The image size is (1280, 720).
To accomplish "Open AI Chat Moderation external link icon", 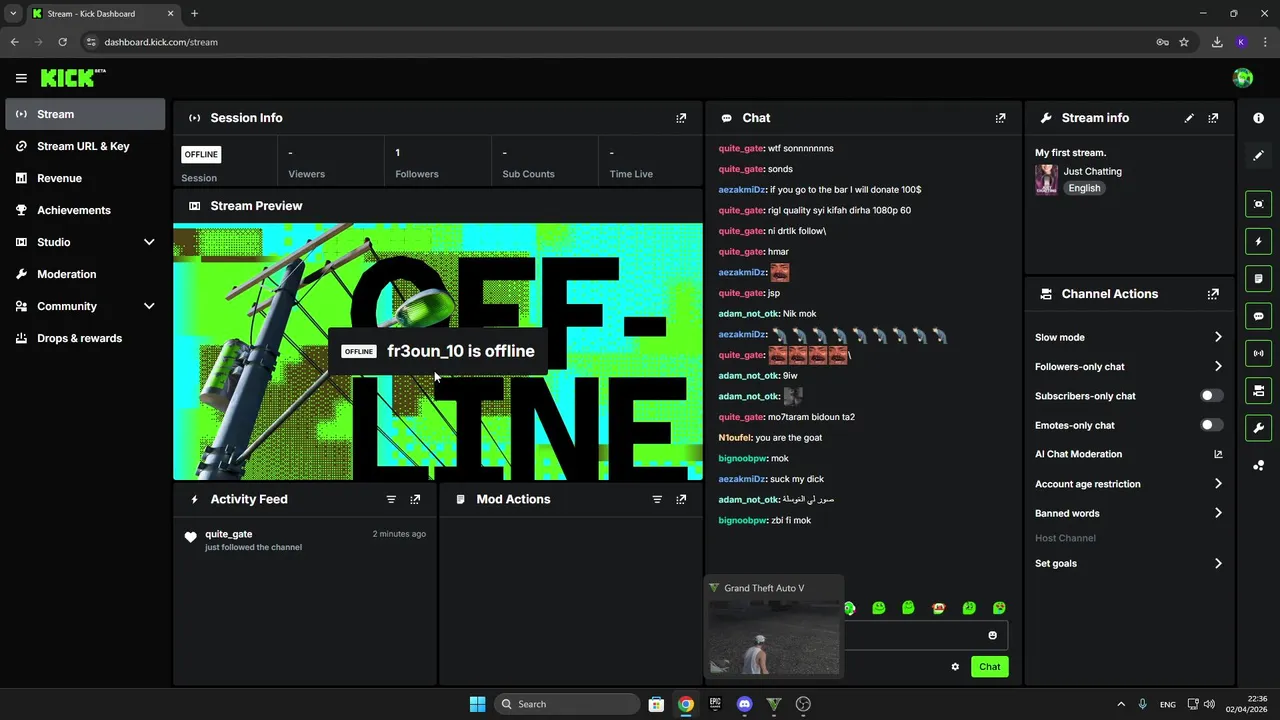I will (1218, 454).
